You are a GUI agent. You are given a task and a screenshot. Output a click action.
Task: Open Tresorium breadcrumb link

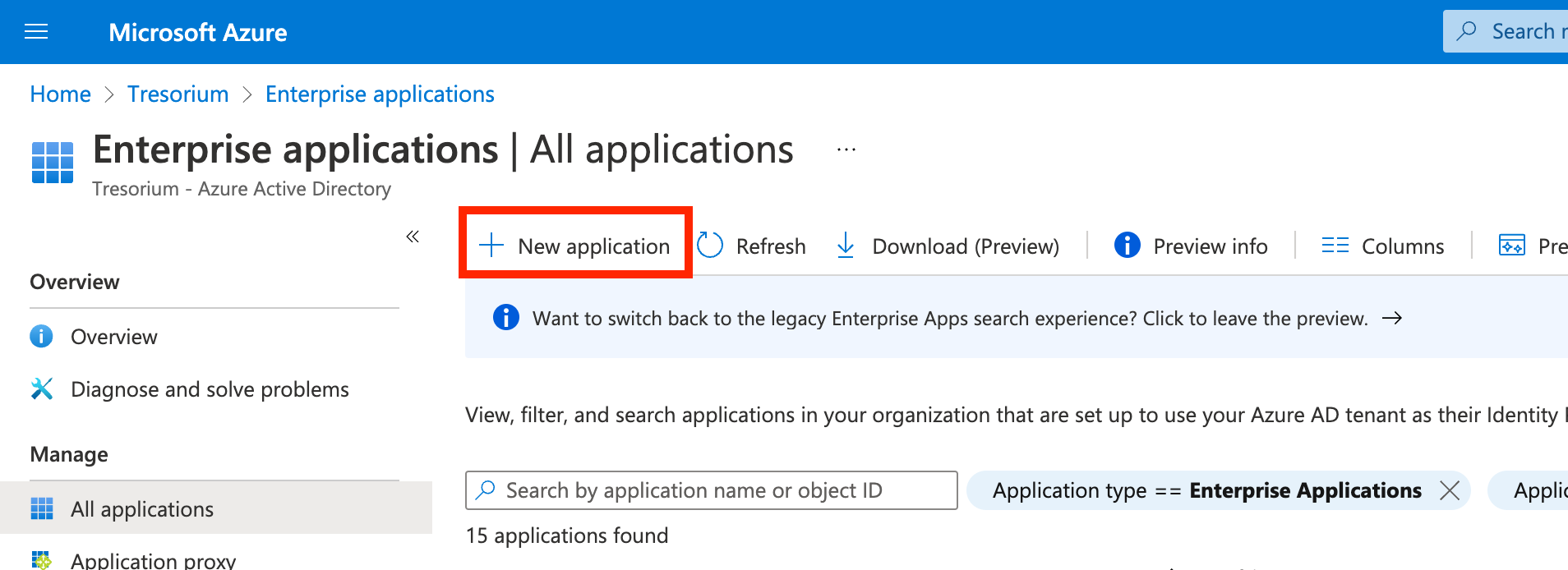pyautogui.click(x=178, y=94)
